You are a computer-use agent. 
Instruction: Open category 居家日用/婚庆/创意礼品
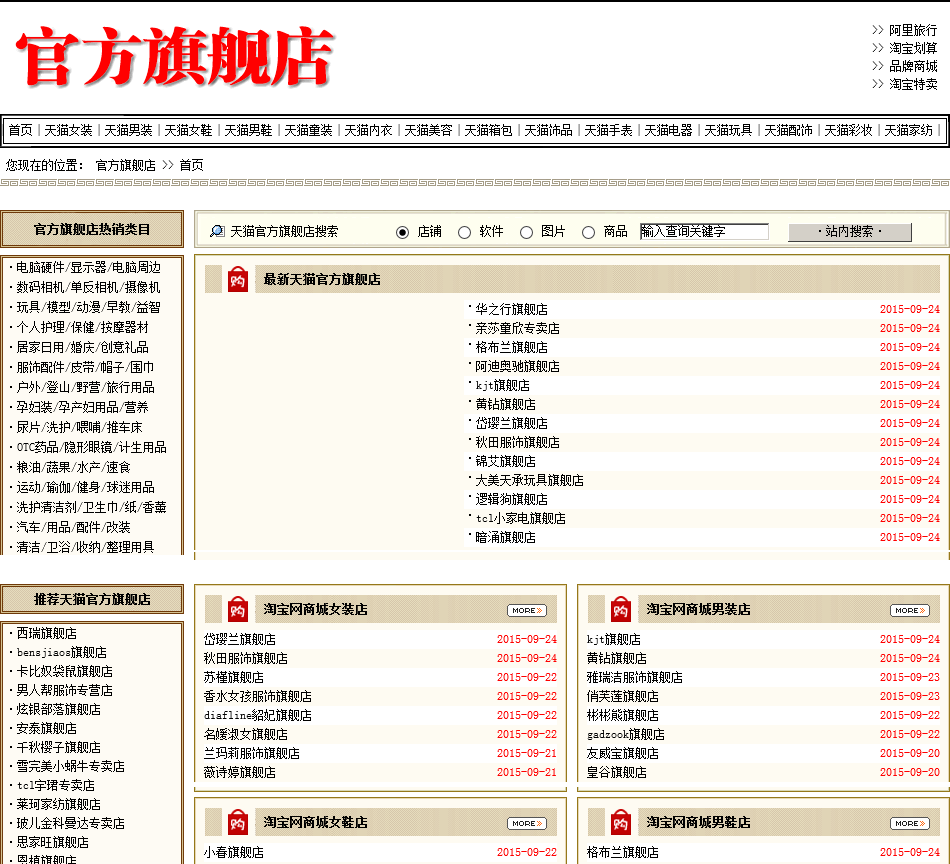[82, 347]
